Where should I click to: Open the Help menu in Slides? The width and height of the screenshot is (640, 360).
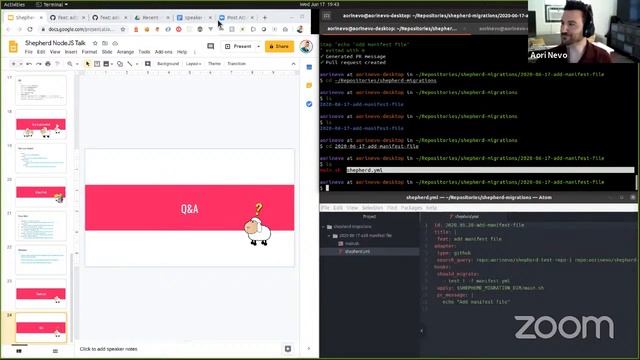pos(182,52)
